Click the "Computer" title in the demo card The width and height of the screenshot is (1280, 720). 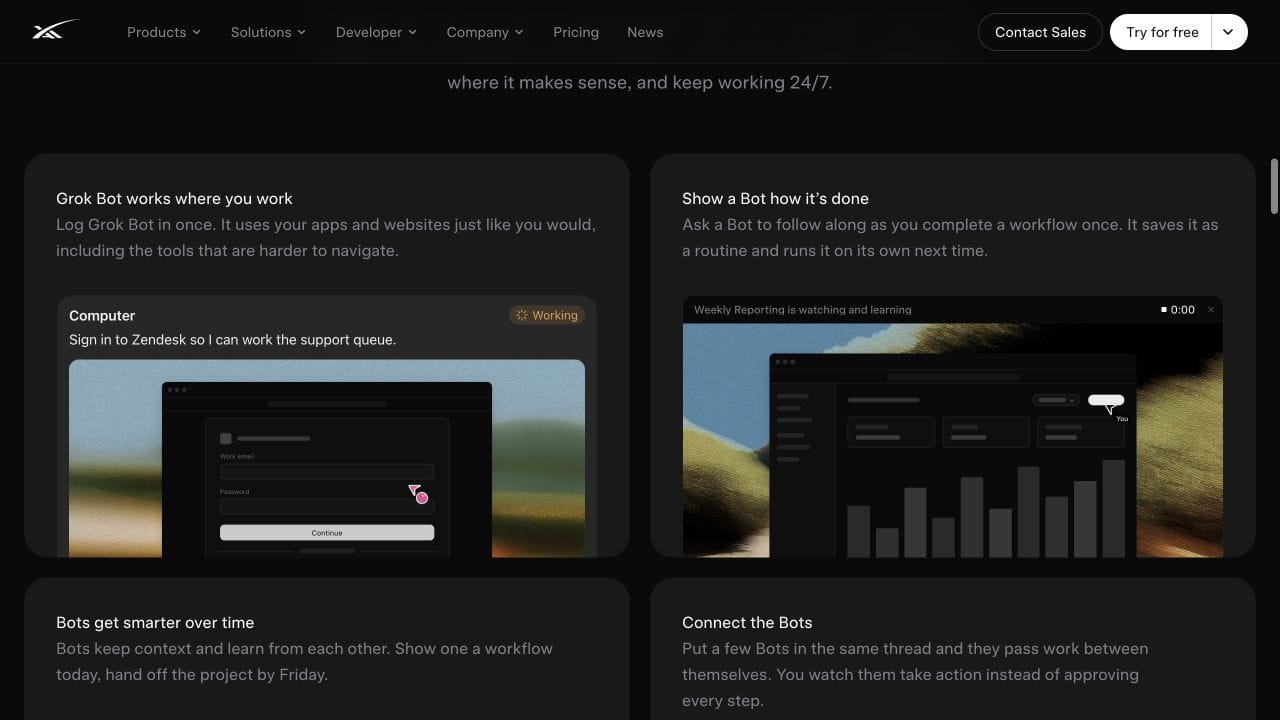tap(102, 315)
